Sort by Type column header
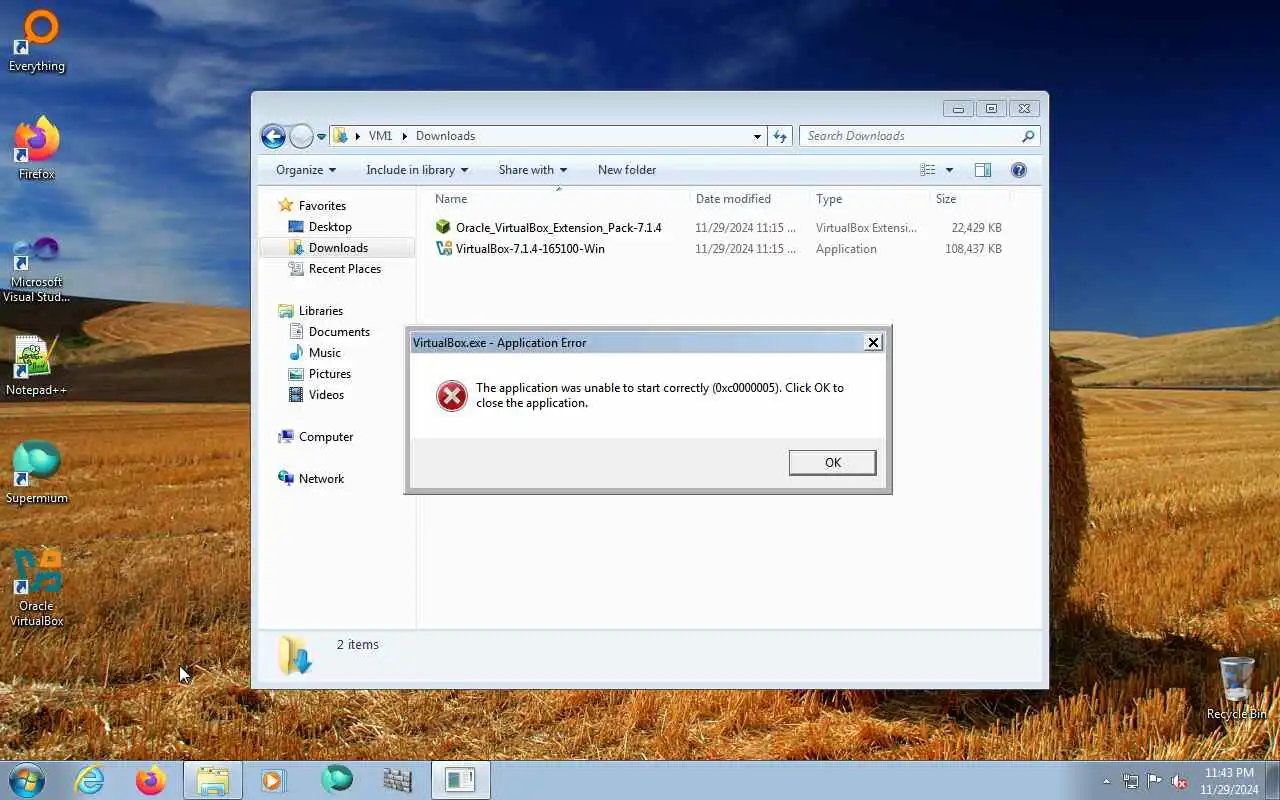Screen dimensions: 1280x800 869,199
